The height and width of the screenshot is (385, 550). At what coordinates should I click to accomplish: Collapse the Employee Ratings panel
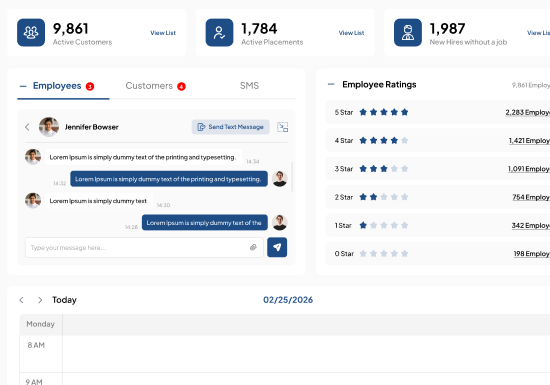pyautogui.click(x=331, y=84)
